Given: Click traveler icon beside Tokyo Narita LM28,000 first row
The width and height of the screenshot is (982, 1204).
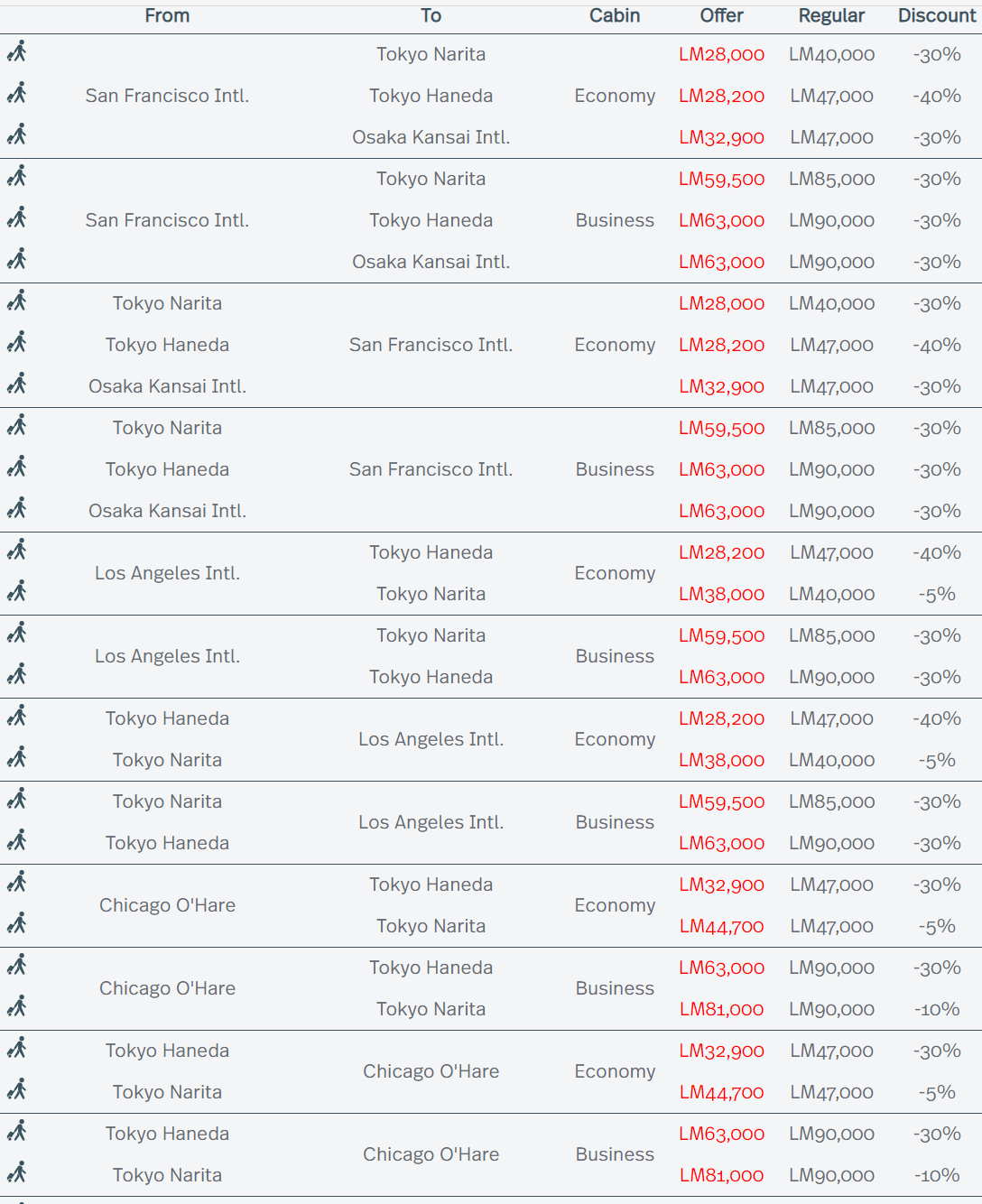Looking at the screenshot, I should pos(16,52).
